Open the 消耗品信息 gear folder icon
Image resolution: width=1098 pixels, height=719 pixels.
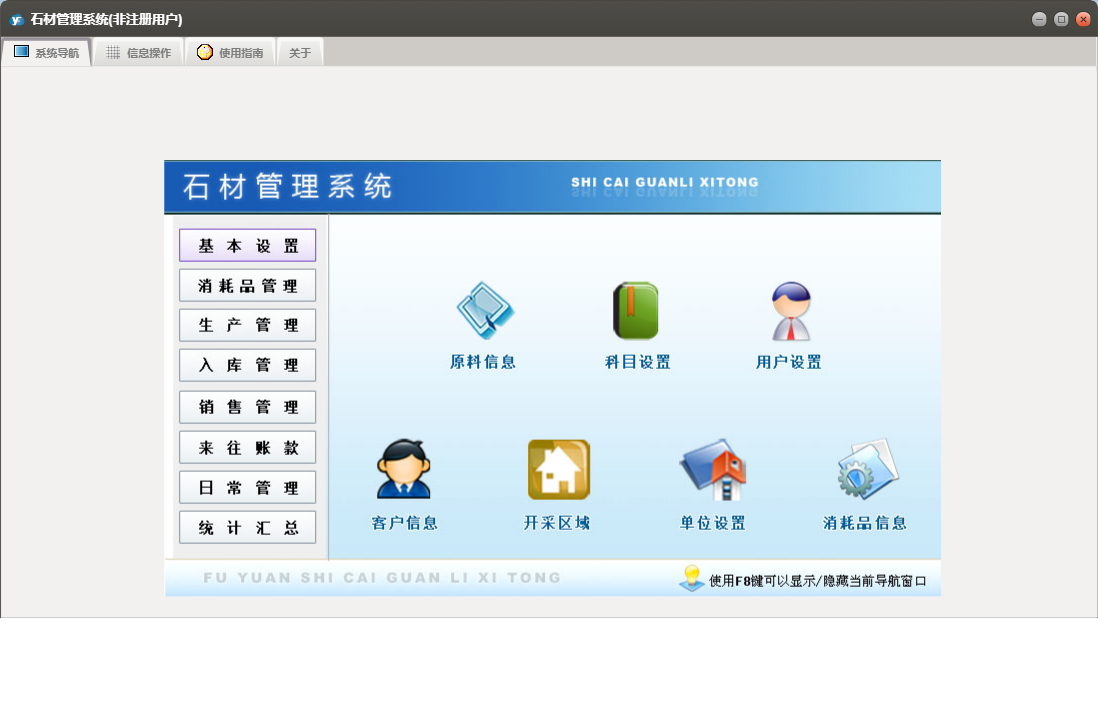coord(866,469)
